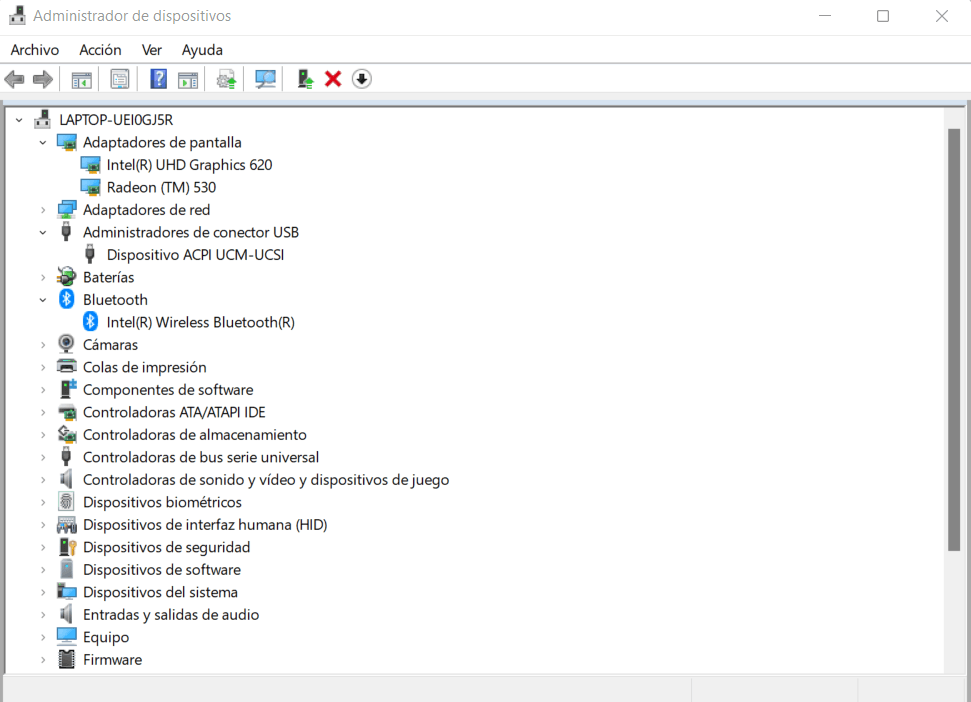Expand Controladoras de bus serie universal

[x=43, y=457]
